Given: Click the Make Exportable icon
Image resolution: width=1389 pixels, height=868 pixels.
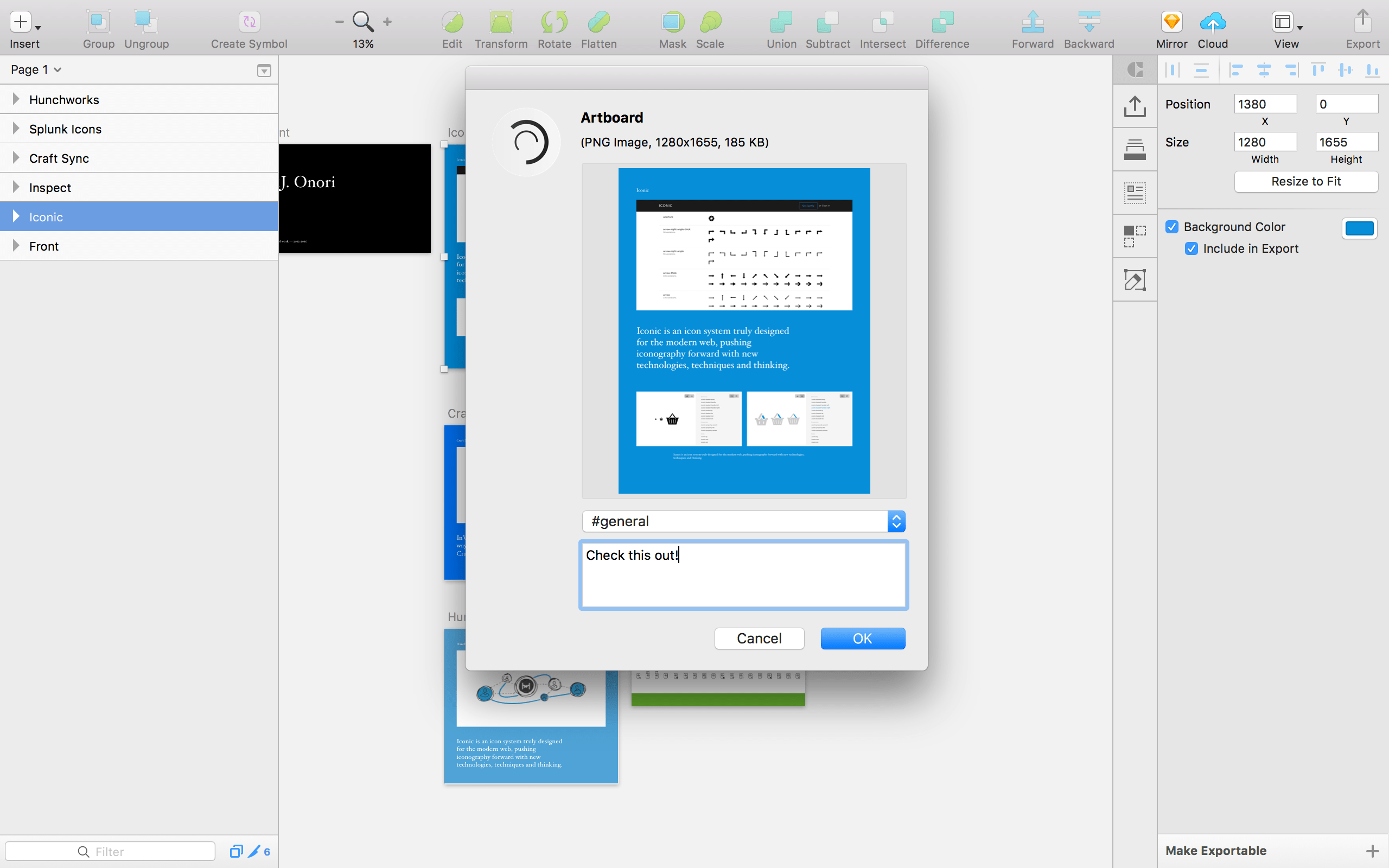Looking at the screenshot, I should click(1373, 851).
